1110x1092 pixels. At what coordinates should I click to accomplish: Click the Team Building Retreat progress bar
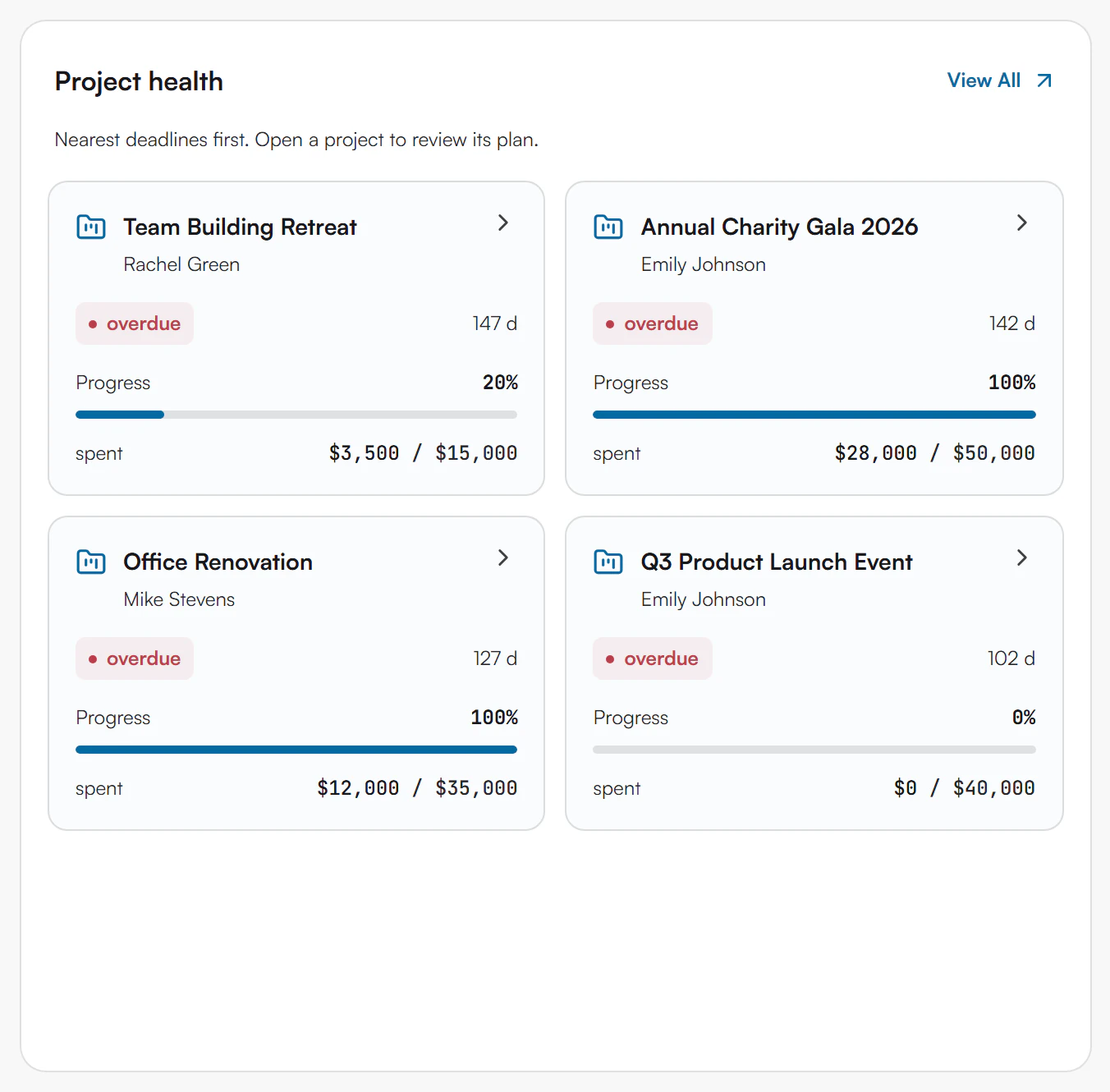click(296, 415)
